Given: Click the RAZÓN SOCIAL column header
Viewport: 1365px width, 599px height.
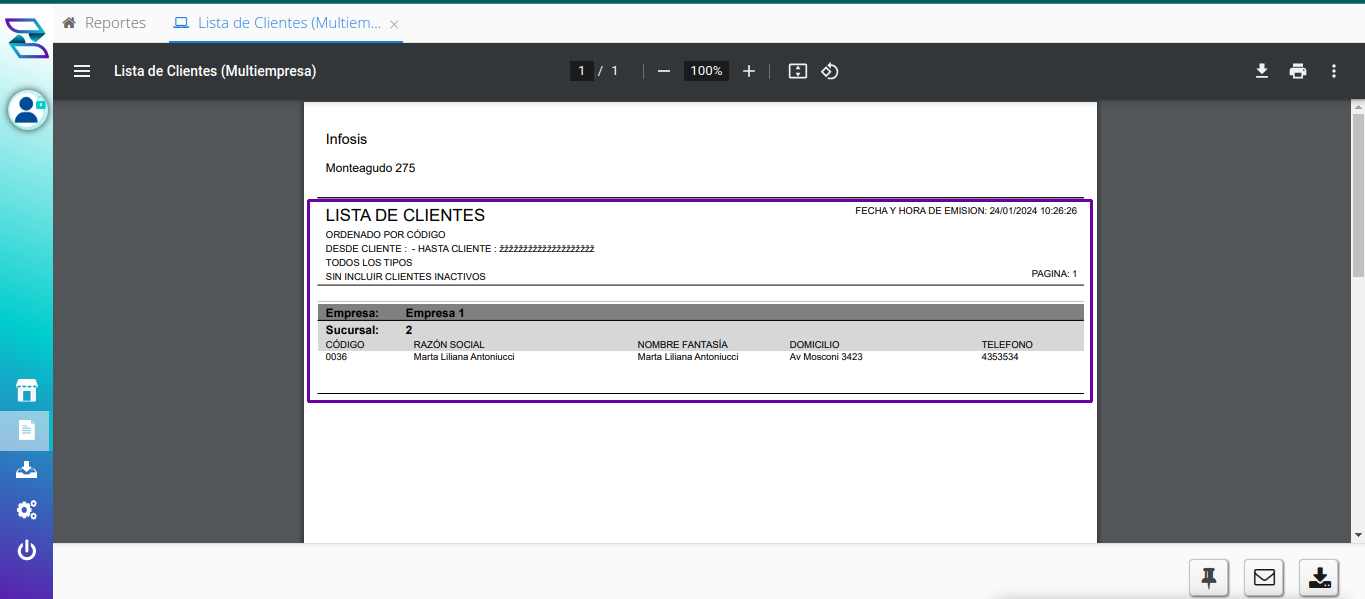Looking at the screenshot, I should 449,345.
